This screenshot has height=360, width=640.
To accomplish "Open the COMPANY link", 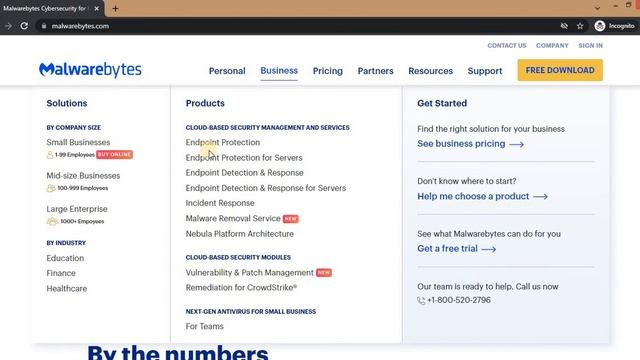I will coord(552,45).
